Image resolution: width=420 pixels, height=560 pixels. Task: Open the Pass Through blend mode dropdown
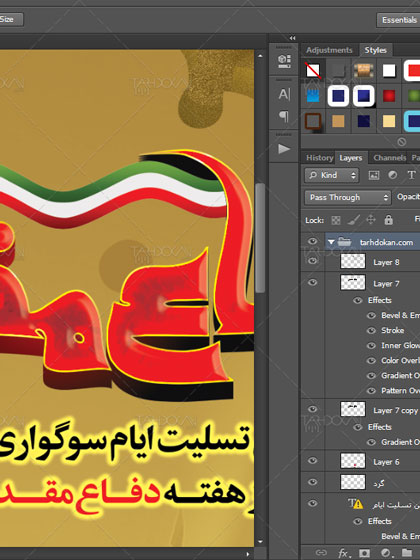(x=348, y=197)
